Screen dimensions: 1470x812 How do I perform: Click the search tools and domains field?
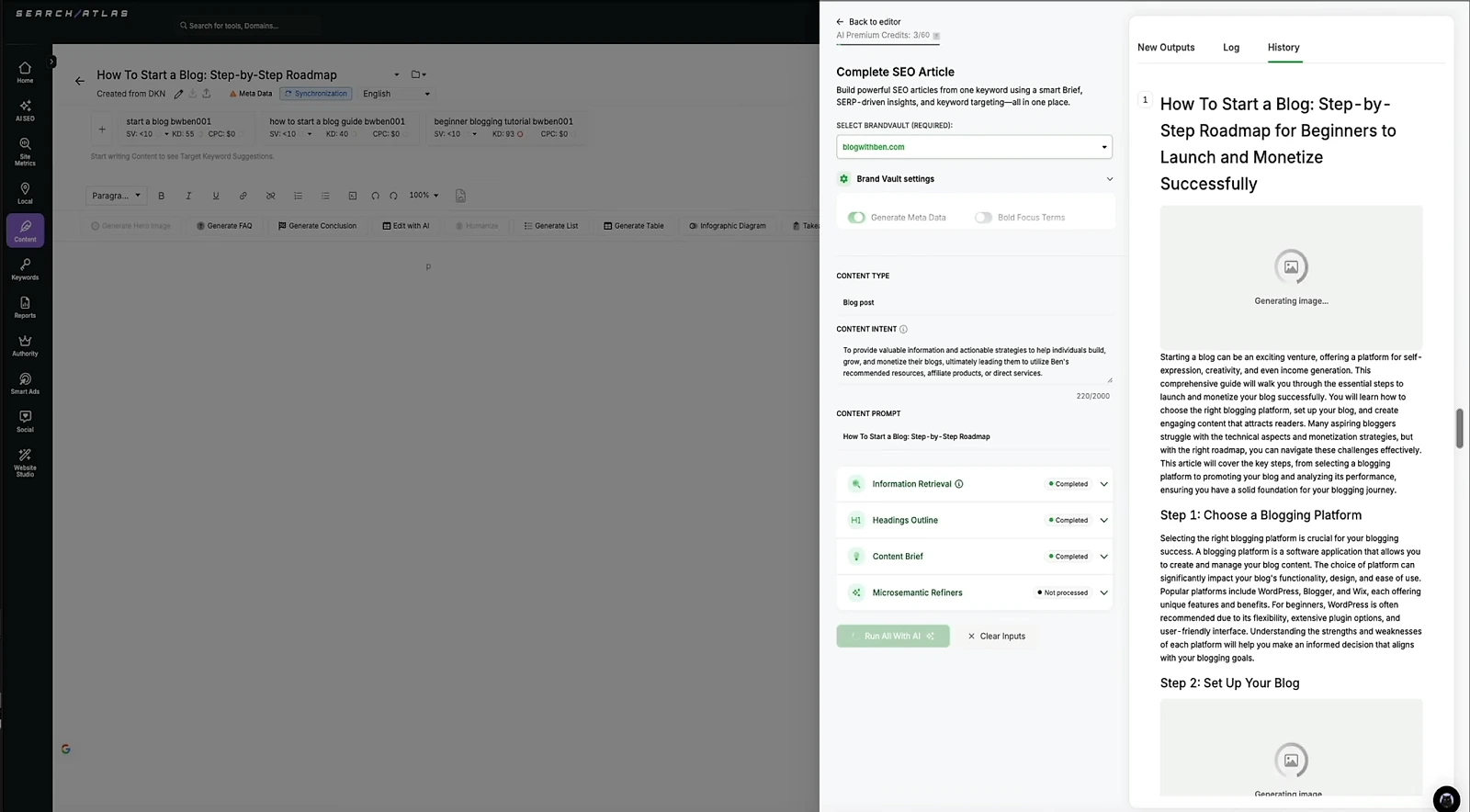click(x=248, y=26)
